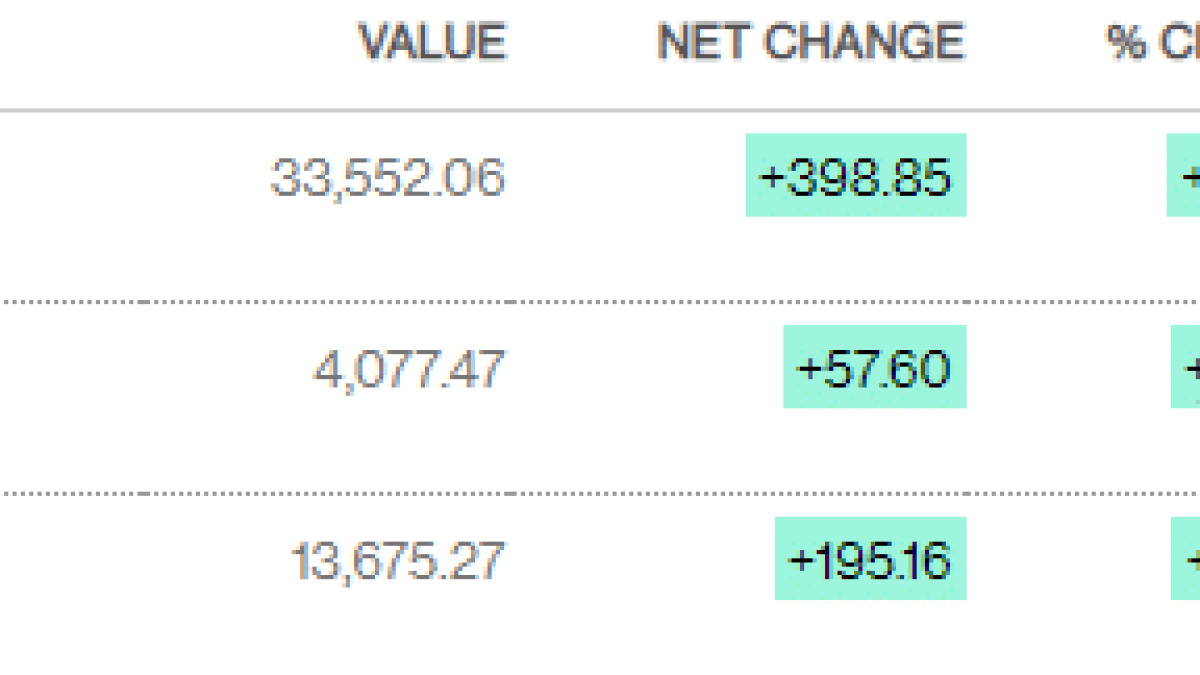Select the 4,077.47 value cell

click(410, 369)
